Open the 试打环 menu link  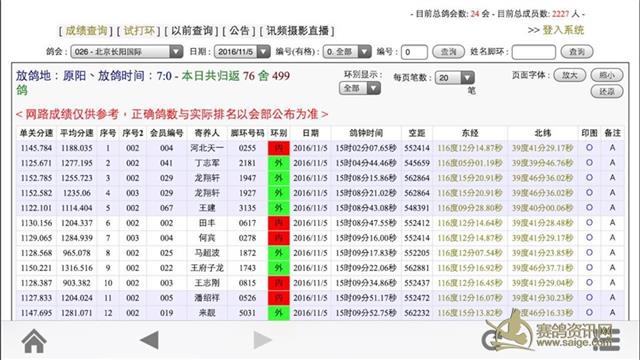139,31
